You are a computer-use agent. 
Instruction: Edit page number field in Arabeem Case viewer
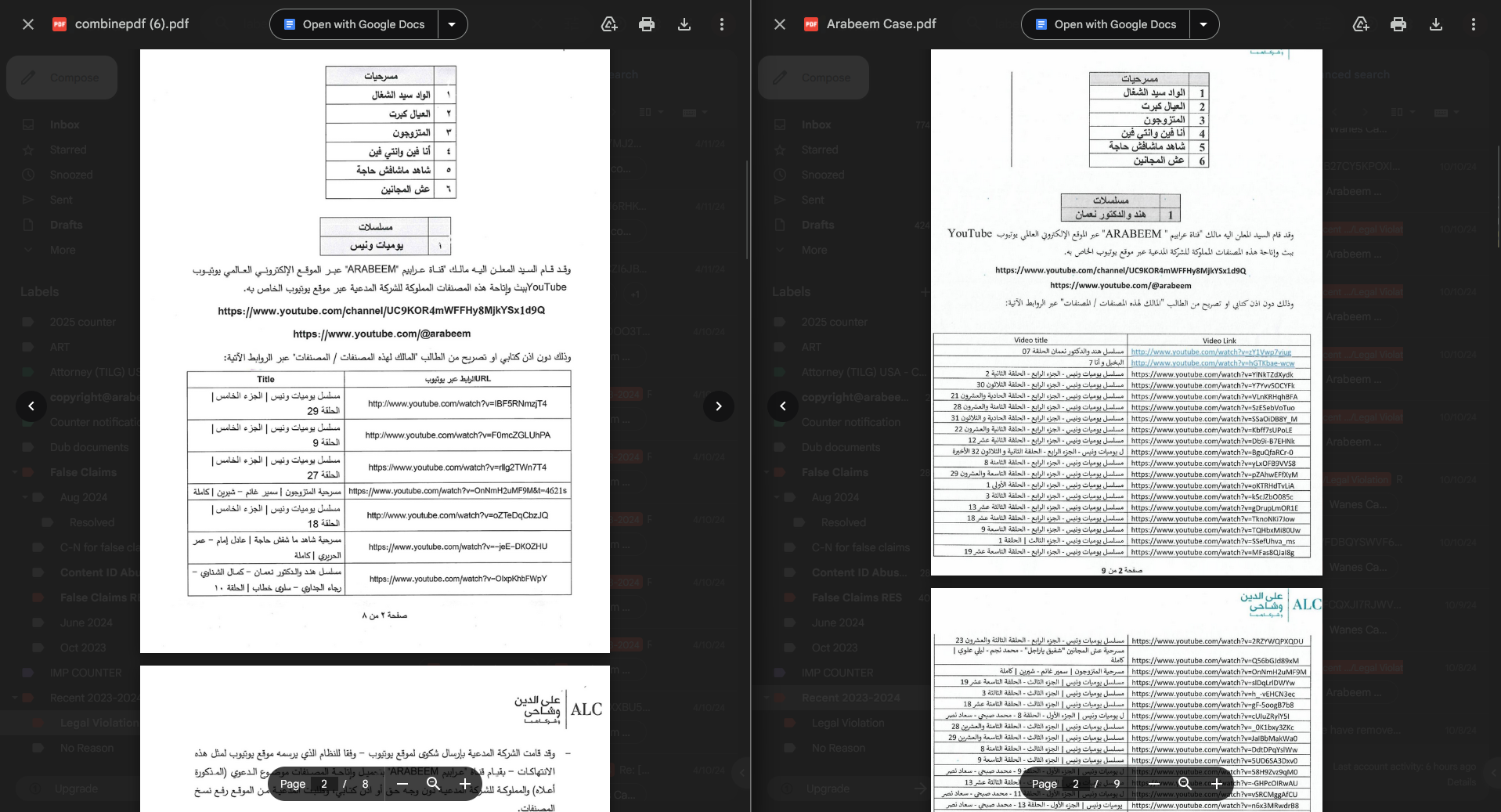click(1076, 784)
